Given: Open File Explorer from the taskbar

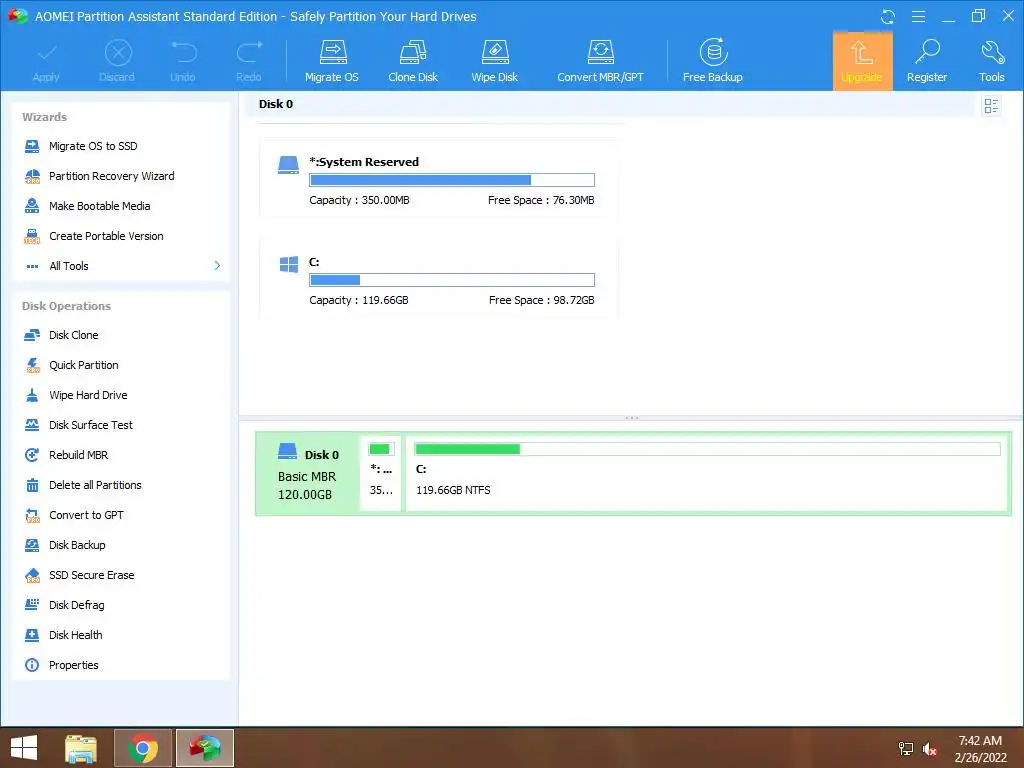Looking at the screenshot, I should tap(81, 748).
